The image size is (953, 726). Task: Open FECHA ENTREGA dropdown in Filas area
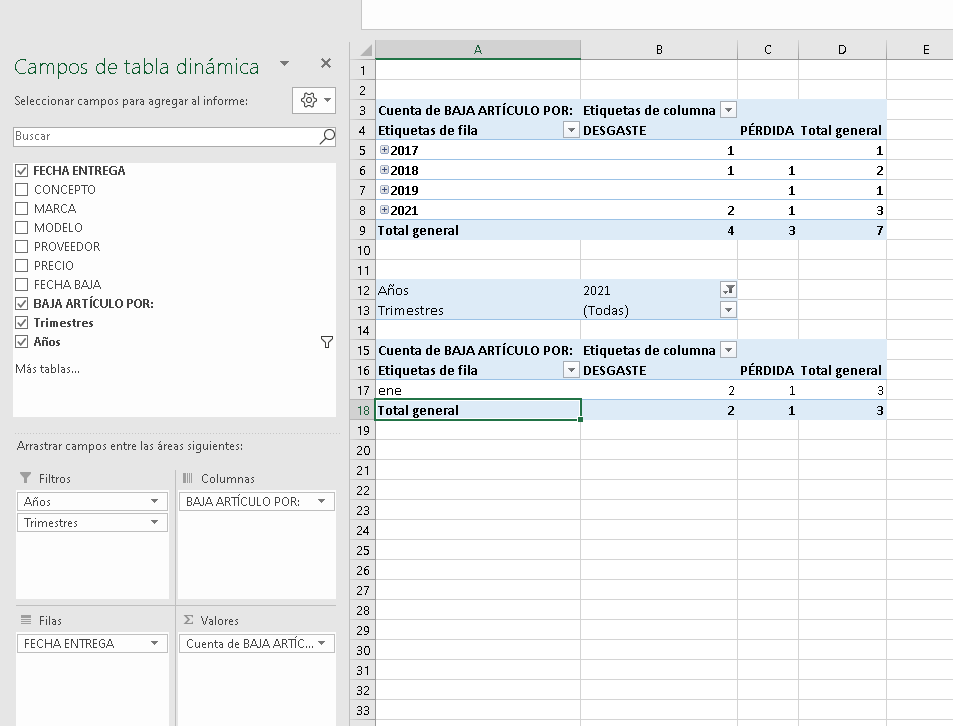click(x=154, y=643)
